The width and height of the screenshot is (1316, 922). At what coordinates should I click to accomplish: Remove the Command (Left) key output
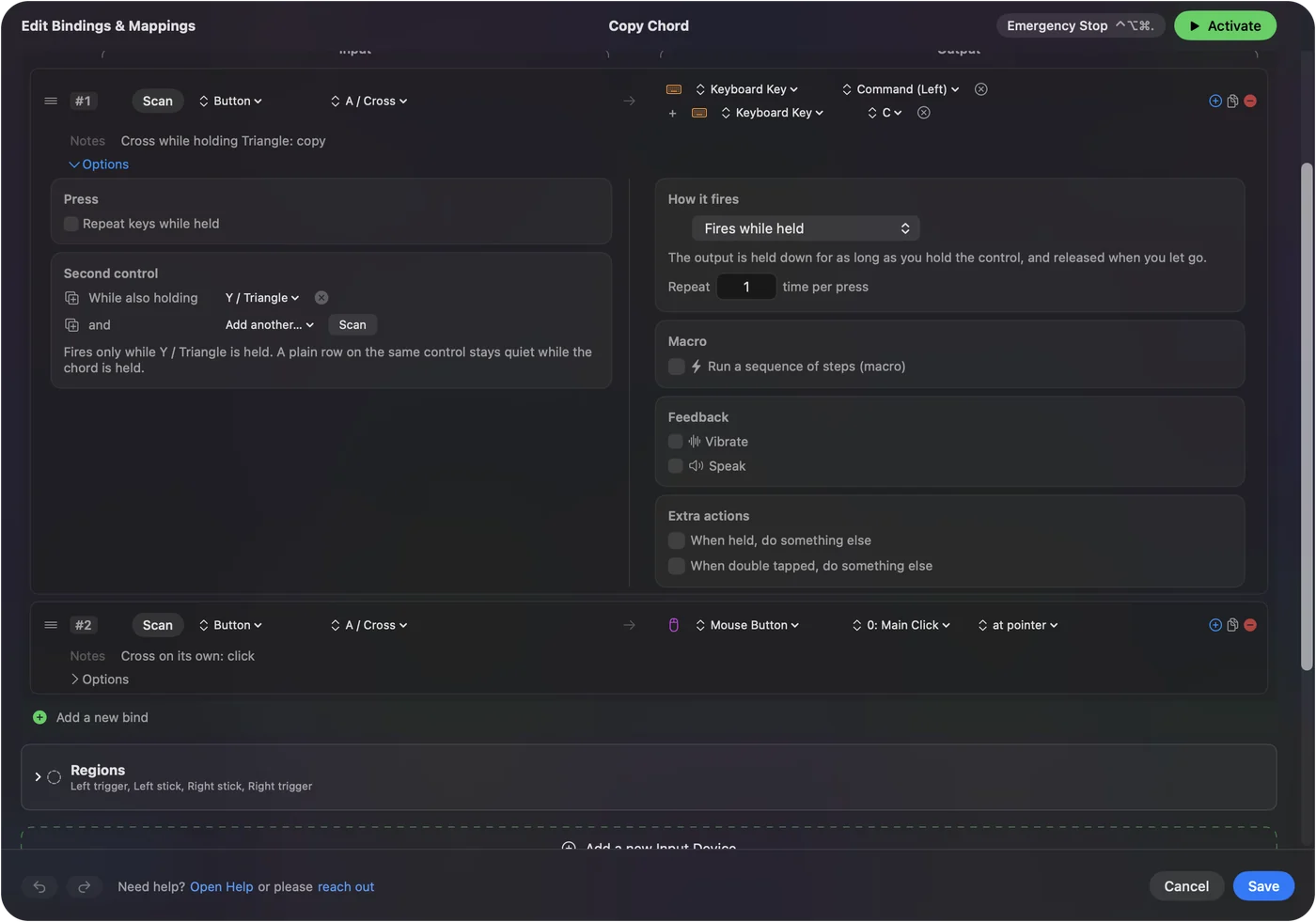pos(981,89)
